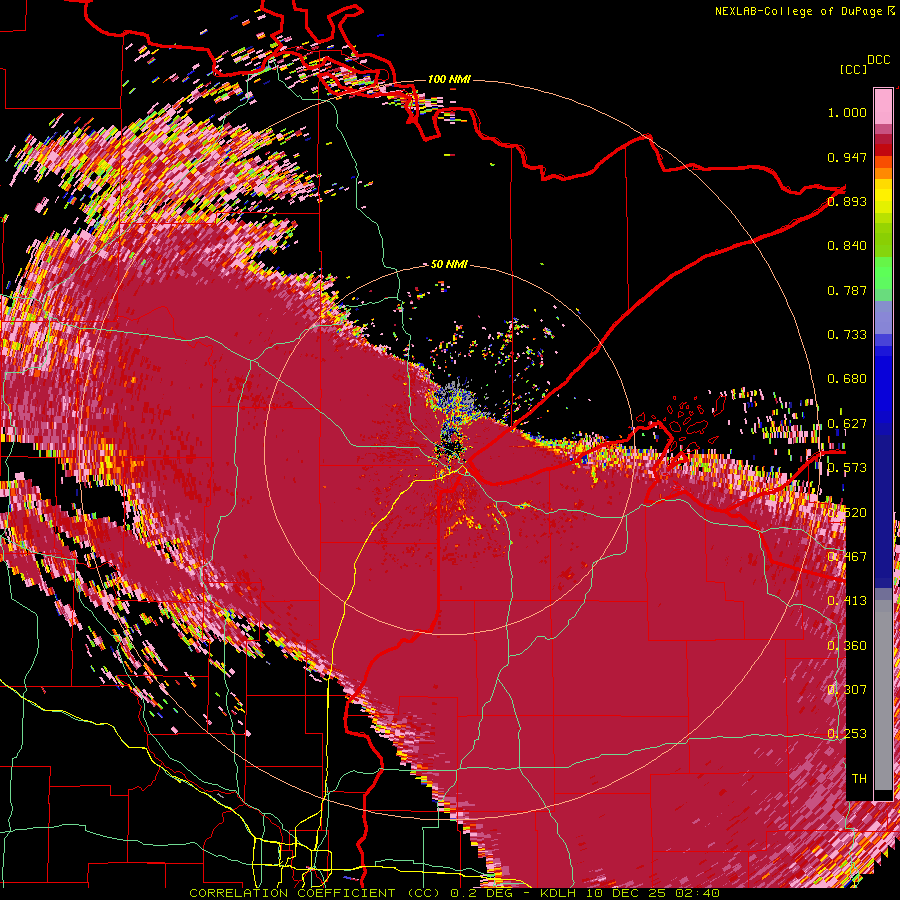
Task: Click the 0.947 scale value
Action: [847, 157]
